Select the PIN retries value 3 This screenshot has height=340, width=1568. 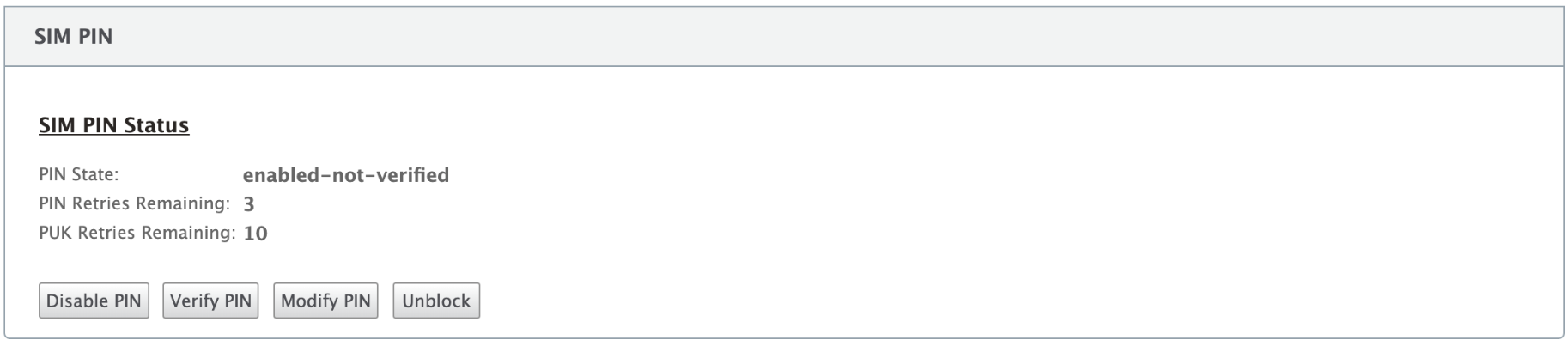click(249, 204)
